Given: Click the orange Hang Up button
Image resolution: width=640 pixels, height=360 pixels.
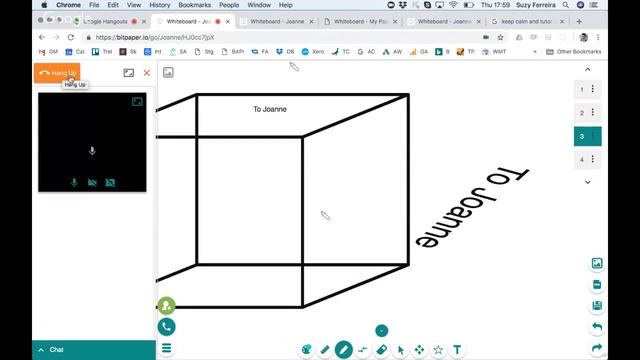Looking at the screenshot, I should 57,73.
